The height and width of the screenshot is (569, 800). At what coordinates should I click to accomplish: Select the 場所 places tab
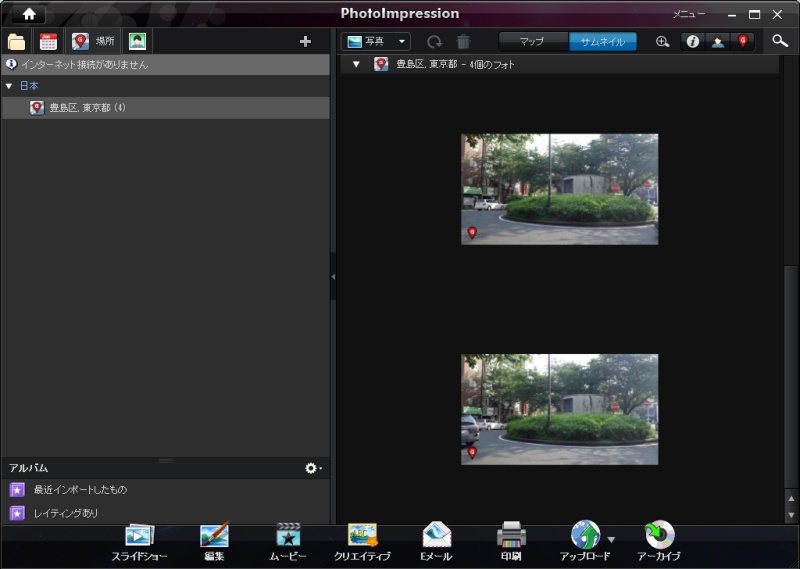(x=93, y=41)
